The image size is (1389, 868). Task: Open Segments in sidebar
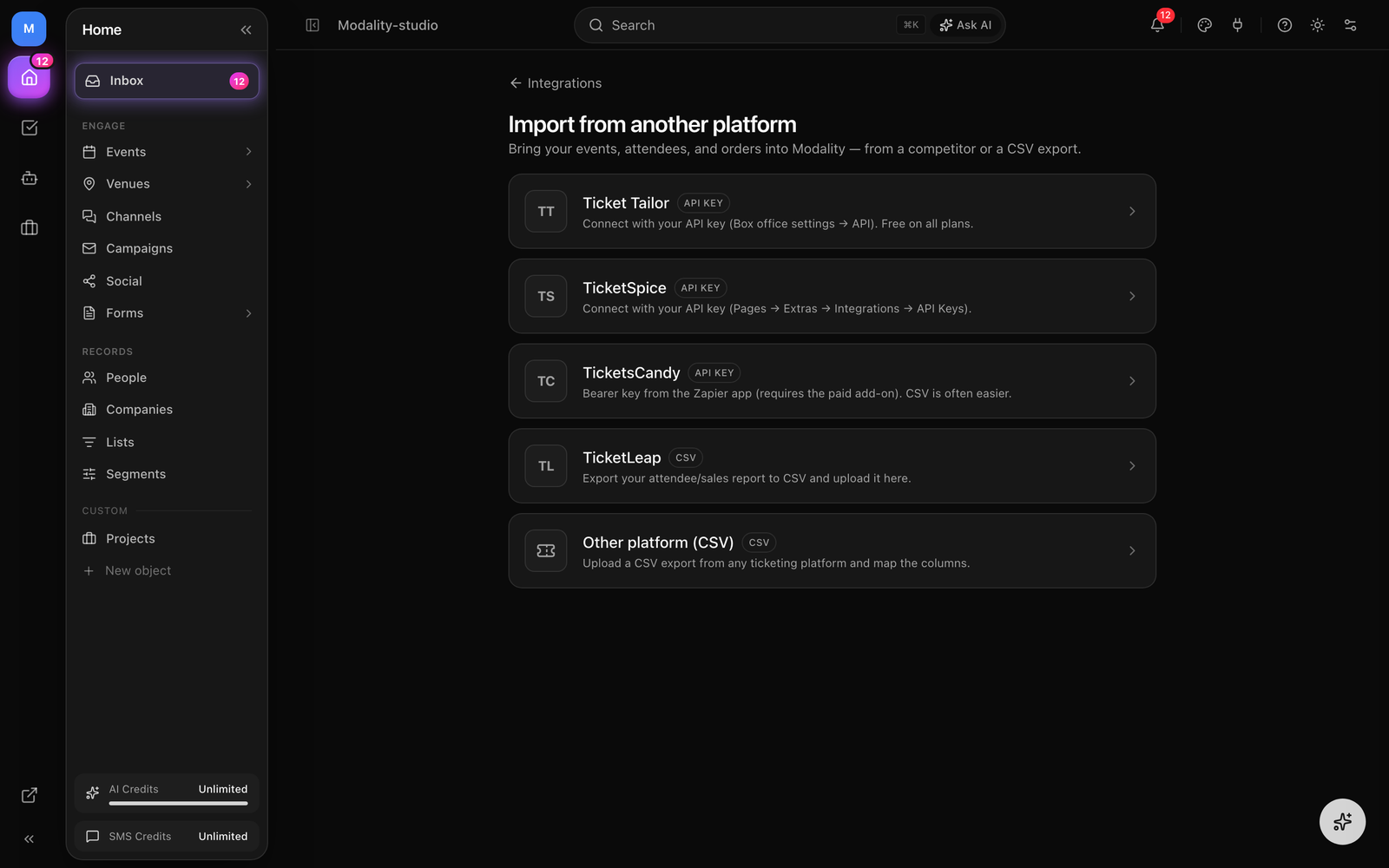pyautogui.click(x=167, y=474)
